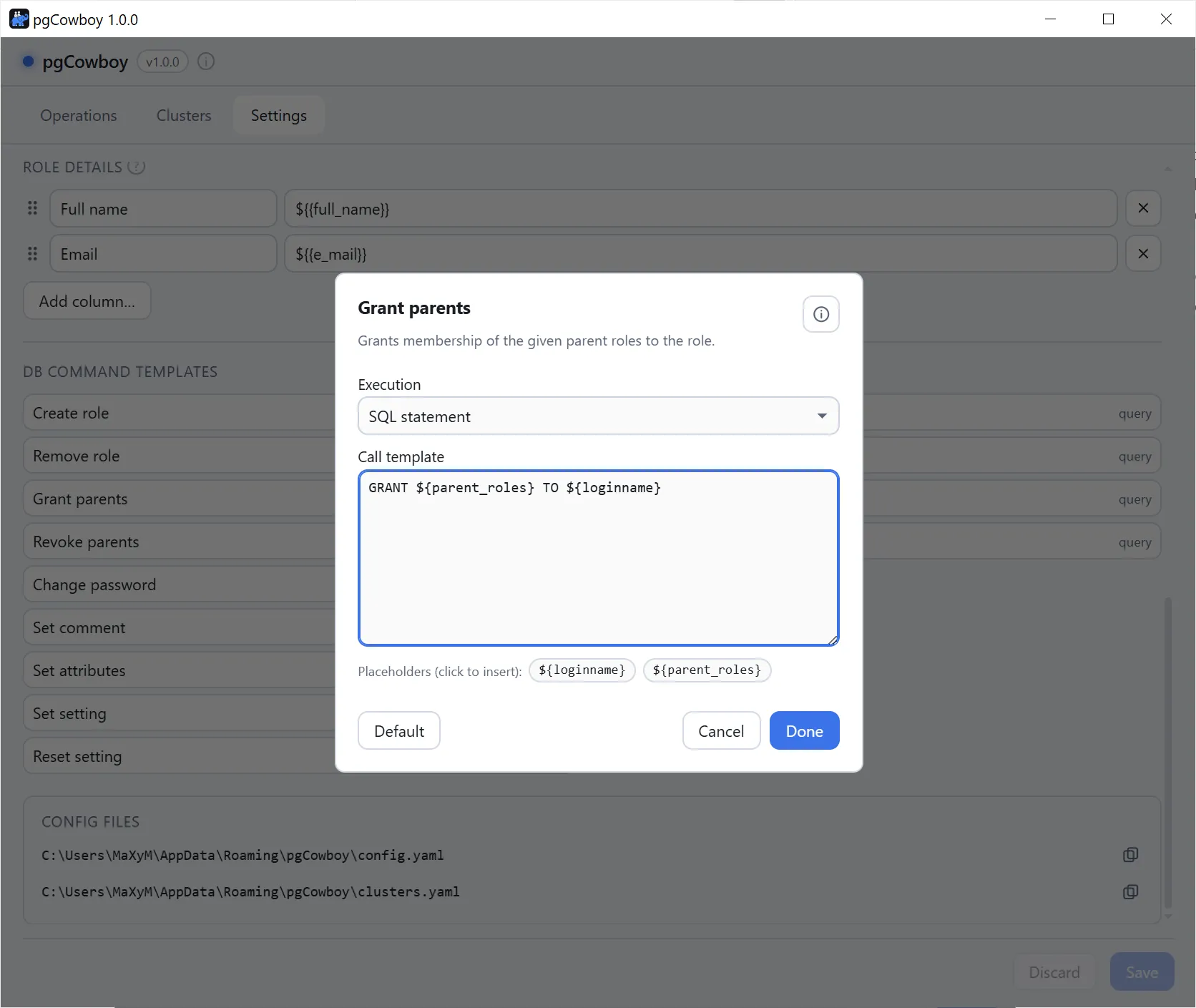Open info icon in Grant parents dialog

tap(820, 314)
